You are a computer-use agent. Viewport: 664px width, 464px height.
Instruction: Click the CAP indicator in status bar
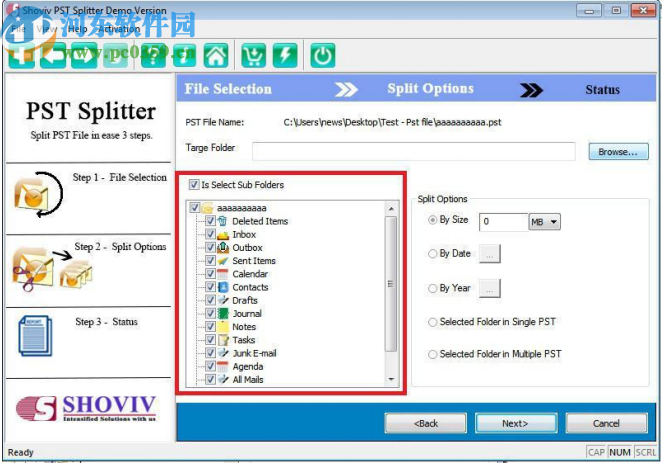click(x=597, y=453)
